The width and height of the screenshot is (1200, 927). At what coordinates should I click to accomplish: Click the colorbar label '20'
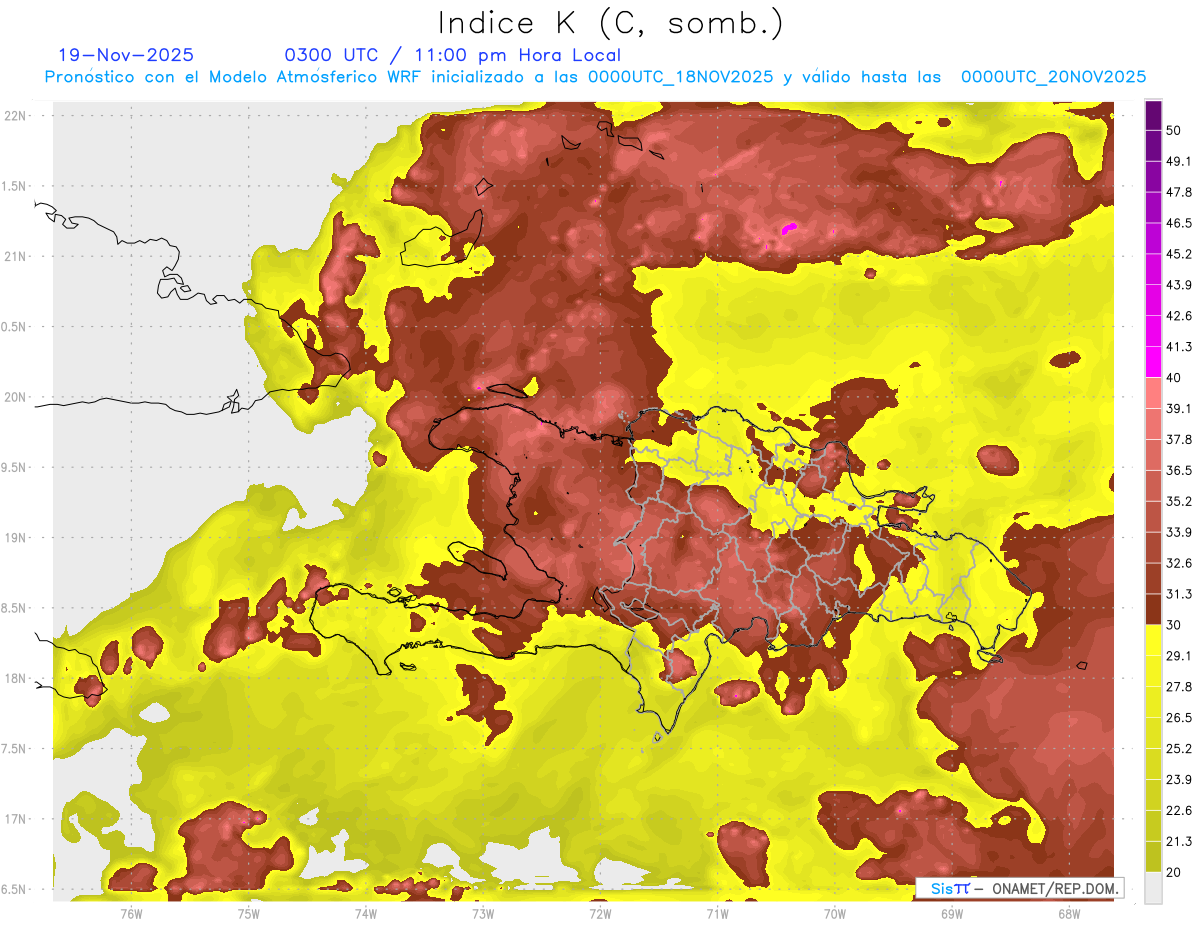pyautogui.click(x=1174, y=872)
